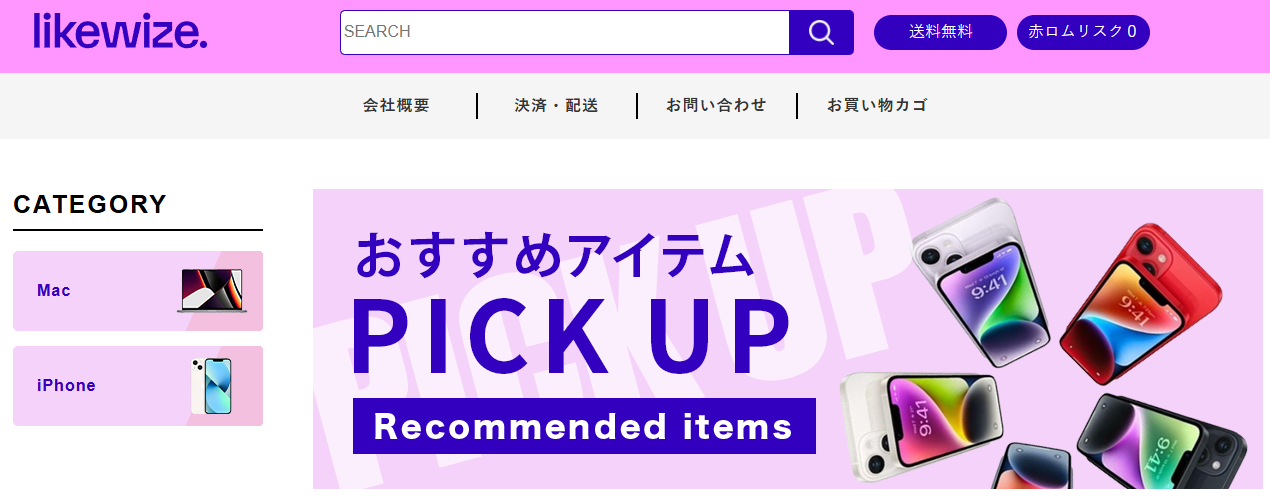
Task: View the お買い物カゴ shopping cart
Action: pyautogui.click(x=877, y=105)
